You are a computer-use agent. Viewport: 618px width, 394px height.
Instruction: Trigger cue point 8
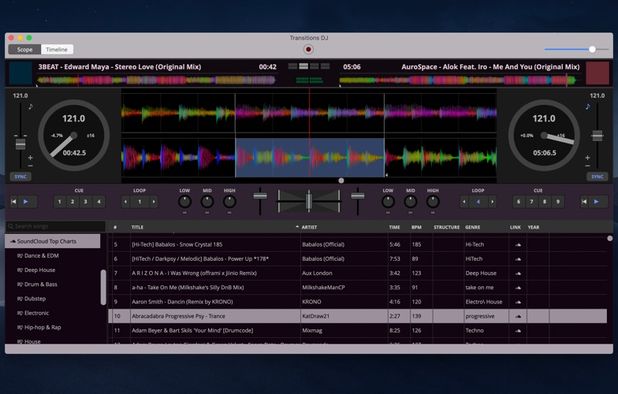pyautogui.click(x=545, y=202)
